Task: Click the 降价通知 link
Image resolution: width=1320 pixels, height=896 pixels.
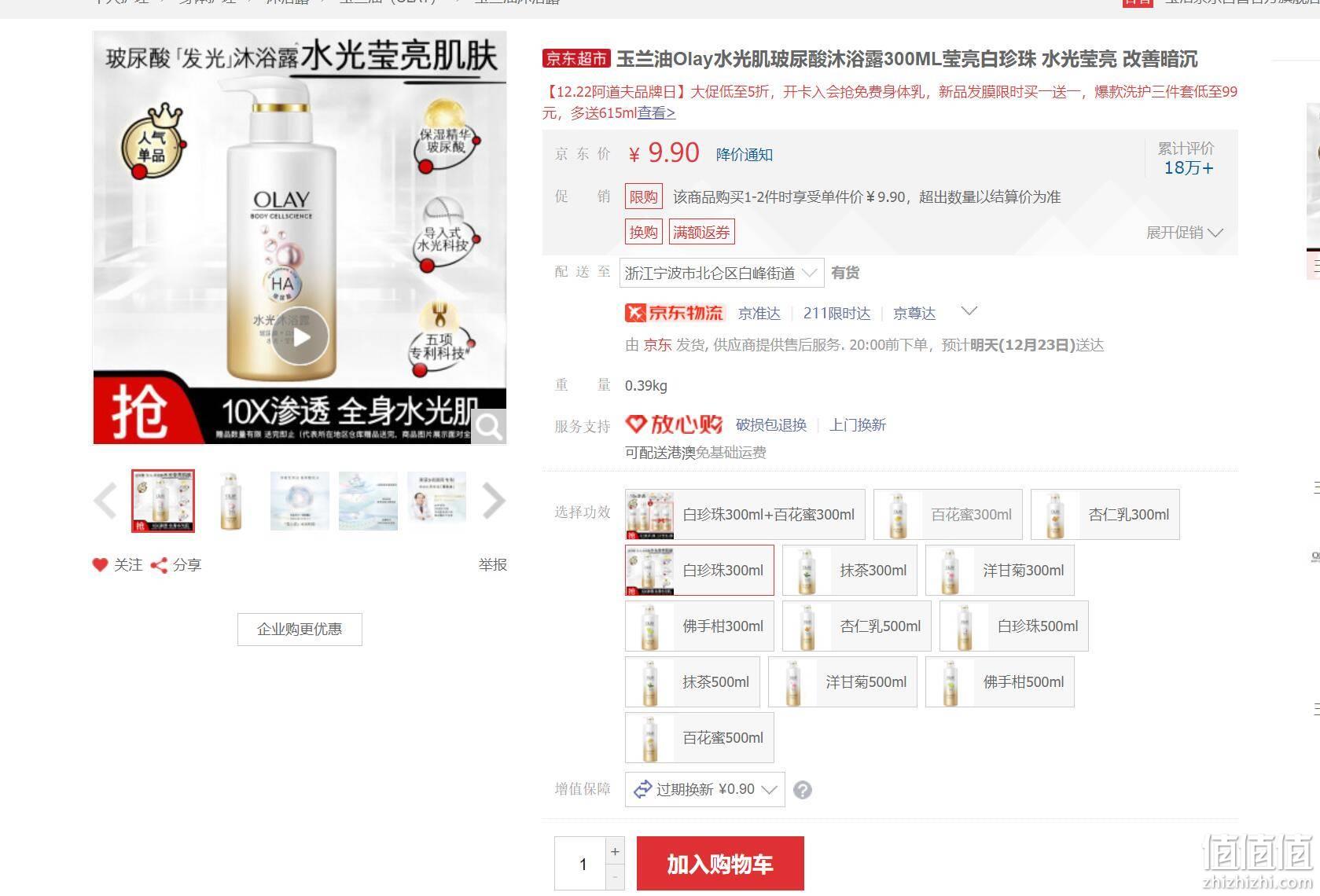Action: pos(745,155)
